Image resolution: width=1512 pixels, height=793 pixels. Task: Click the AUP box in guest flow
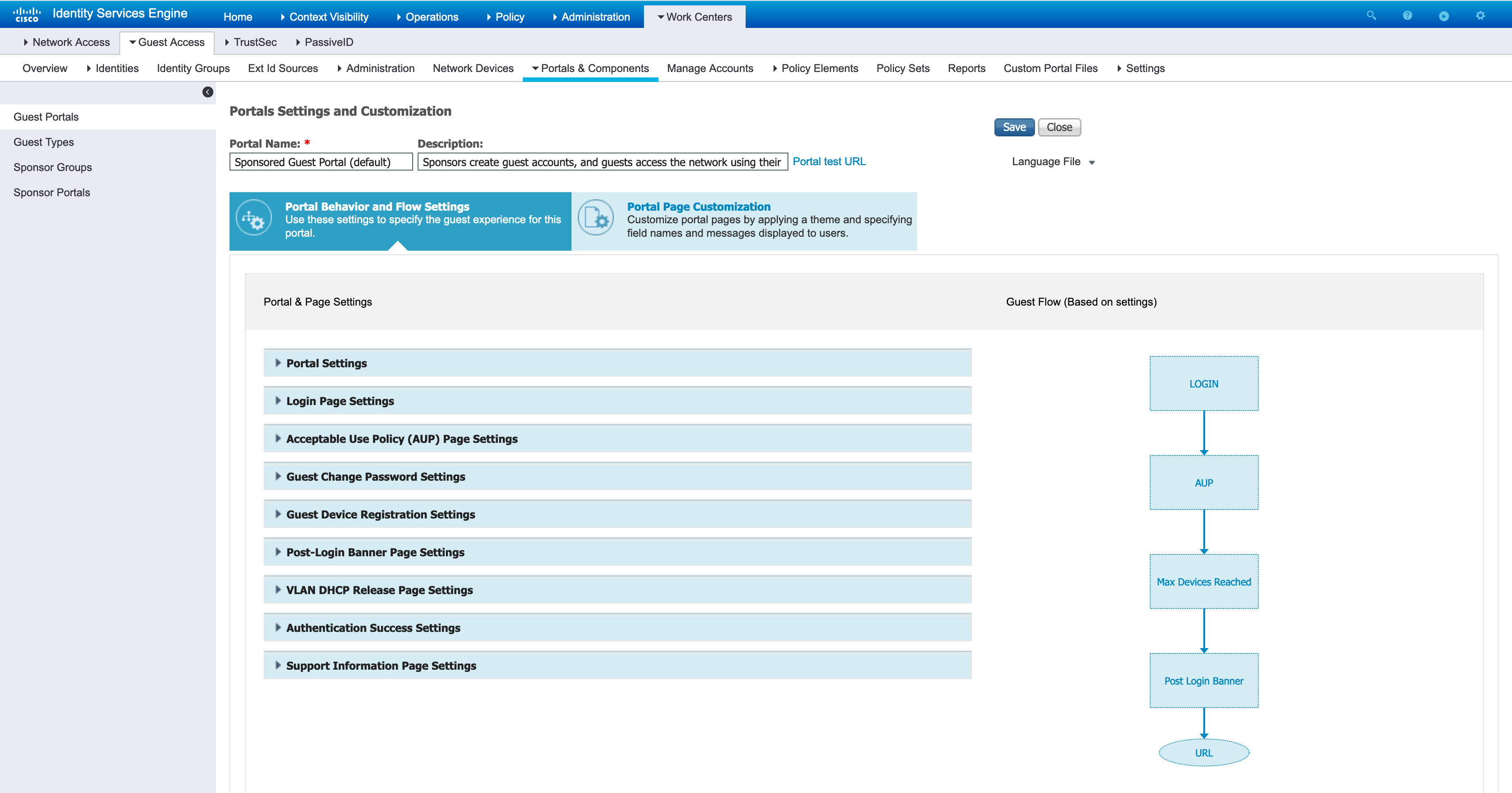(x=1203, y=482)
